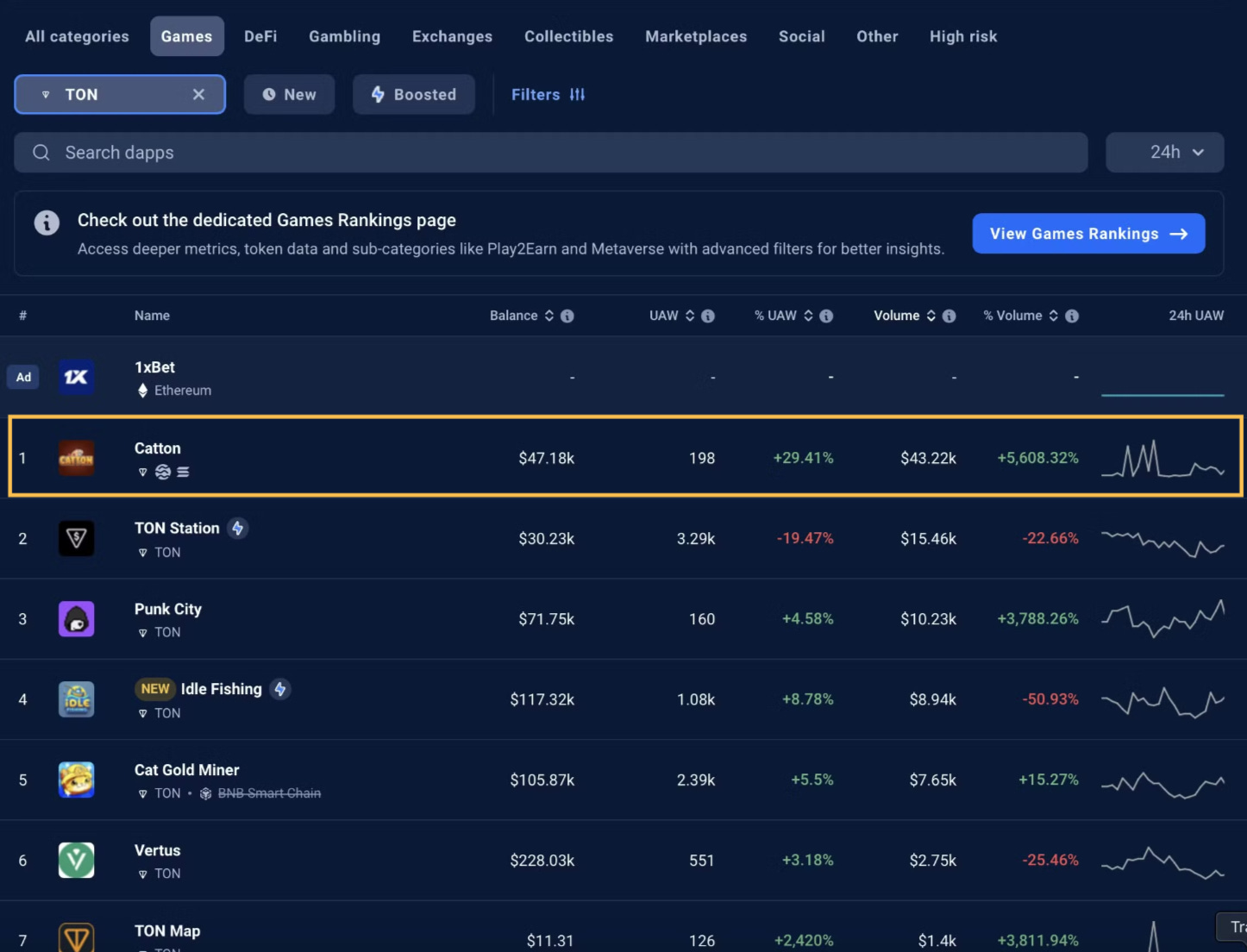Click the View Games Rankings button
This screenshot has height=952, width=1247.
(1088, 234)
